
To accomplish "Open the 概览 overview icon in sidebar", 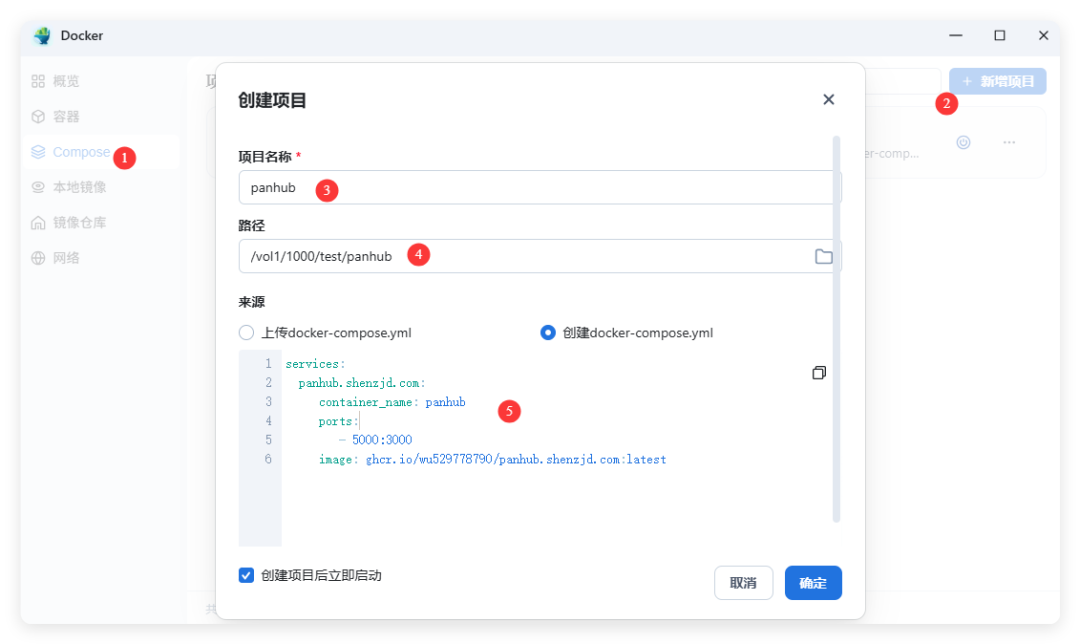I will pos(38,81).
